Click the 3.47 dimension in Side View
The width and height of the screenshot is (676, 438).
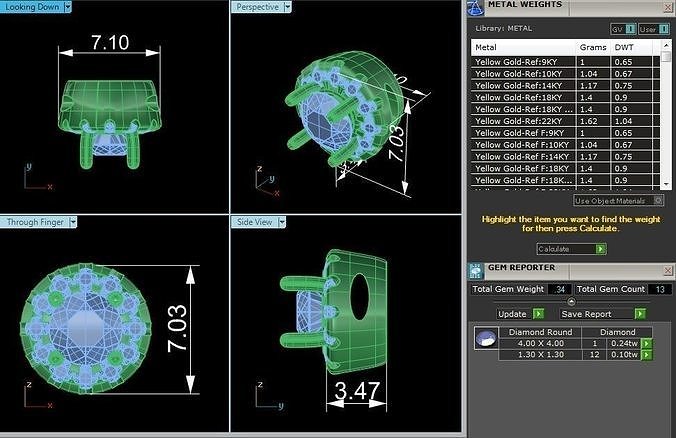pos(357,391)
